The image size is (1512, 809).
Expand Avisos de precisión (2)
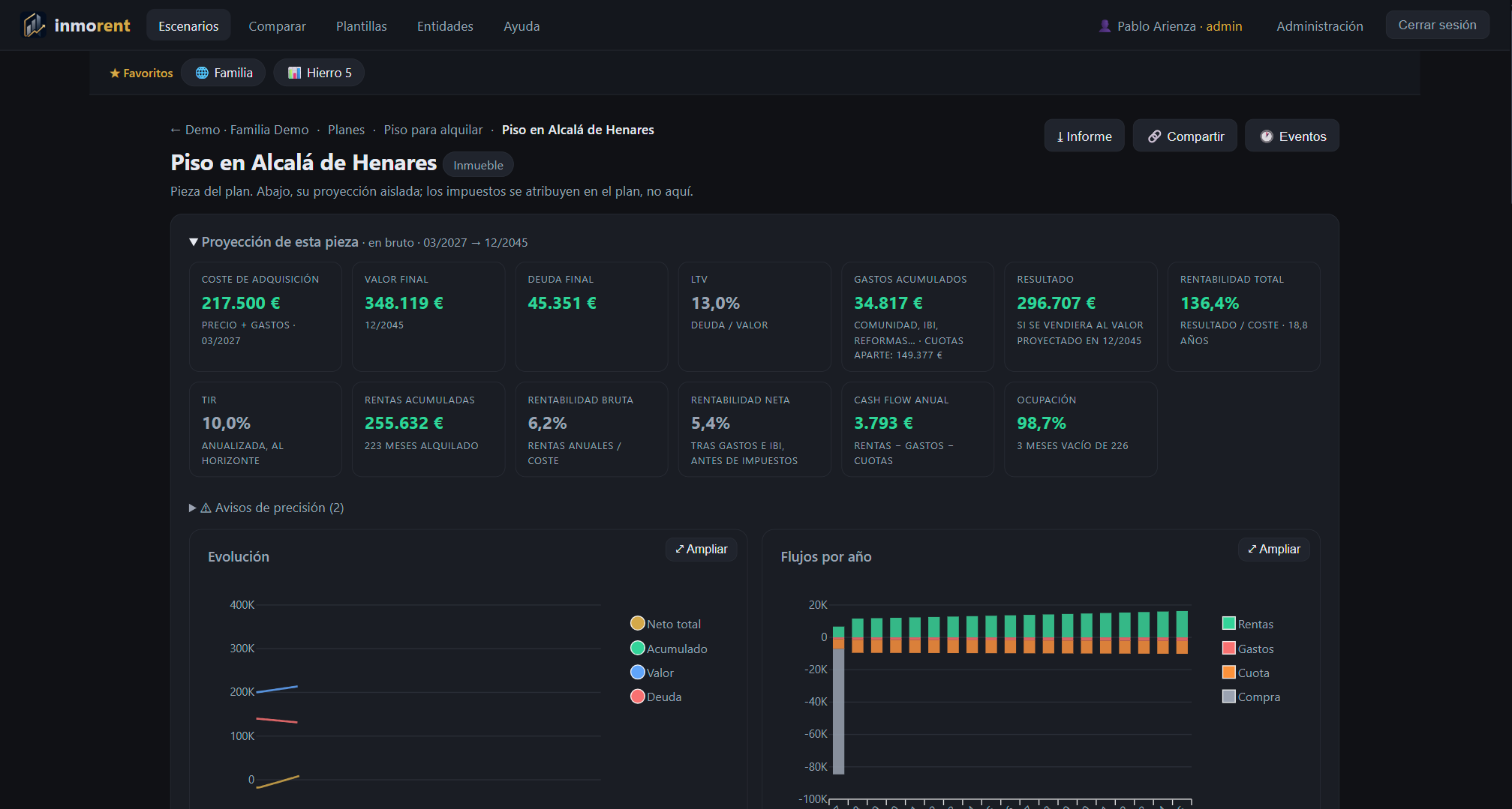(x=267, y=508)
